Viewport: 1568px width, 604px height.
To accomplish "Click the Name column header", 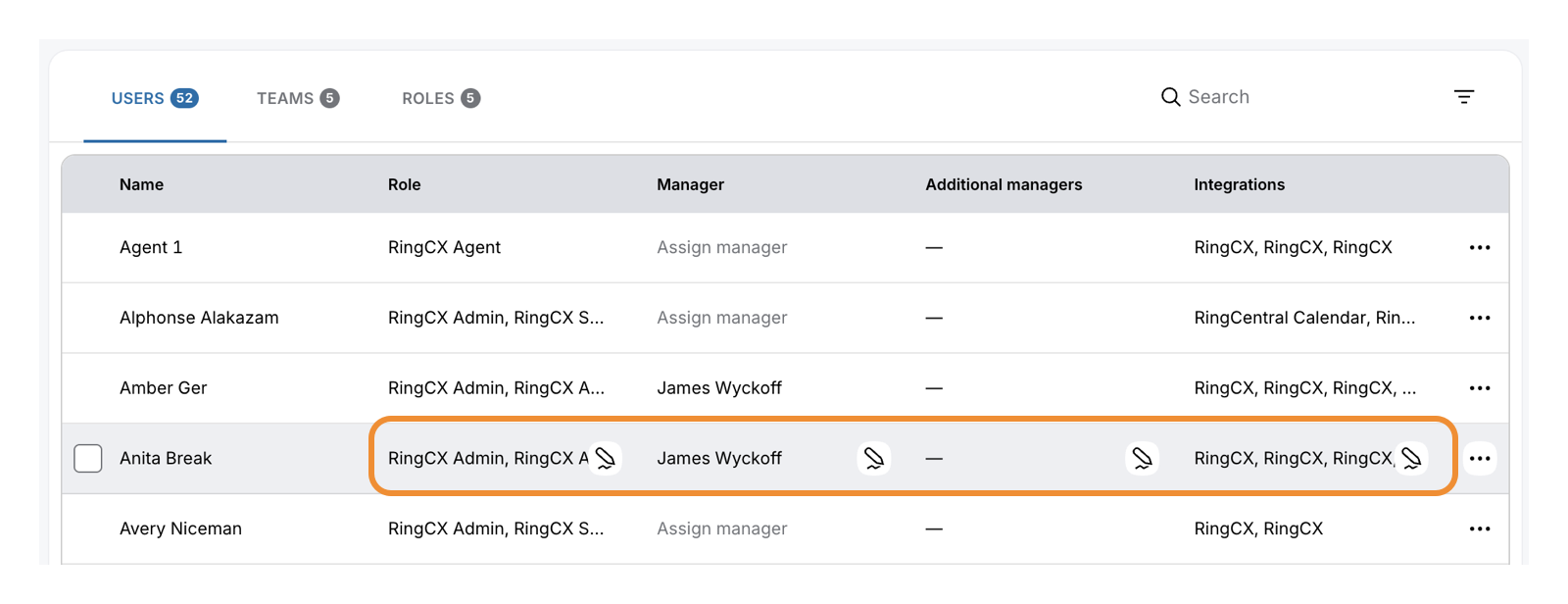I will tap(141, 184).
